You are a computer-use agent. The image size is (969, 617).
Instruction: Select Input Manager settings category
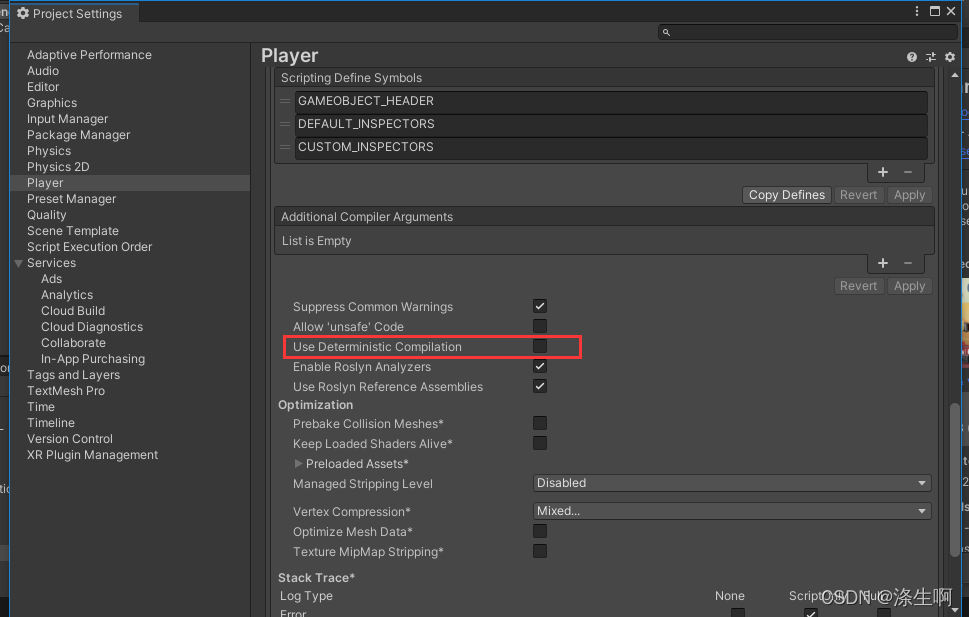(x=67, y=119)
